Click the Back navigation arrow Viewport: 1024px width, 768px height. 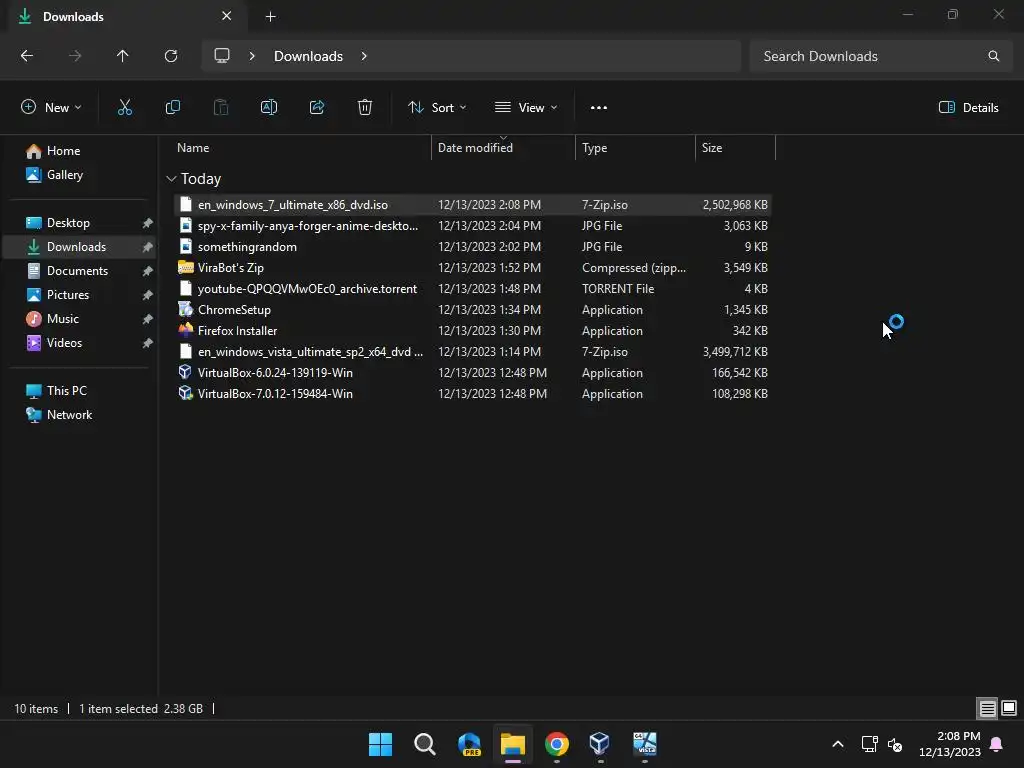[27, 56]
